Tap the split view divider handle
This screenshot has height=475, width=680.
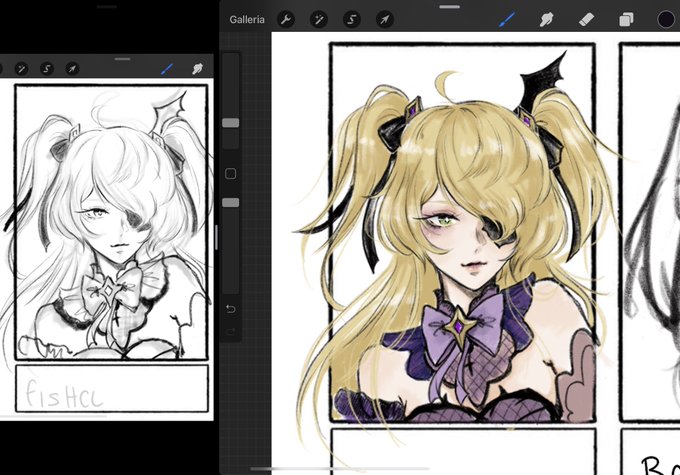pos(216,237)
